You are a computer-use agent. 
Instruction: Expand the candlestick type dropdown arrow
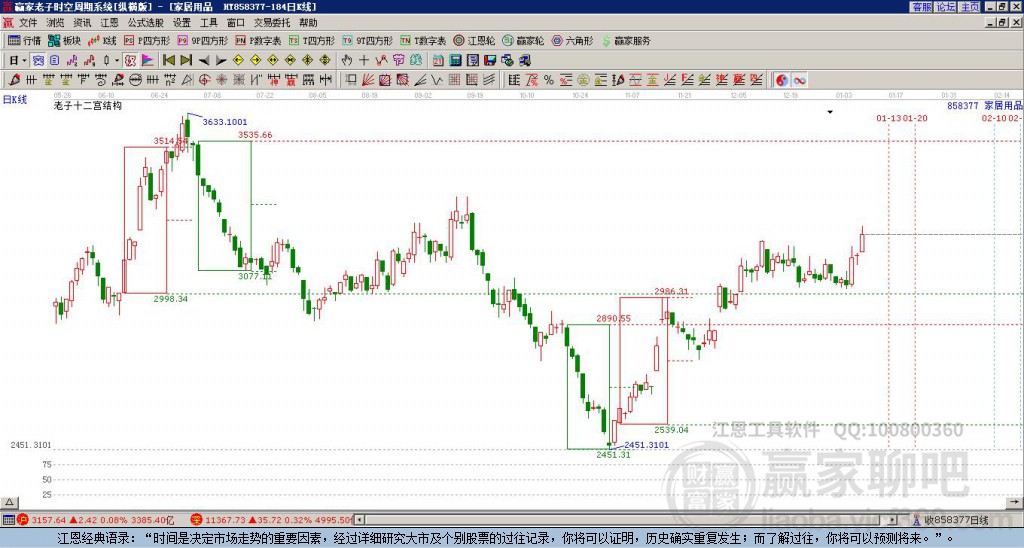[x=117, y=60]
